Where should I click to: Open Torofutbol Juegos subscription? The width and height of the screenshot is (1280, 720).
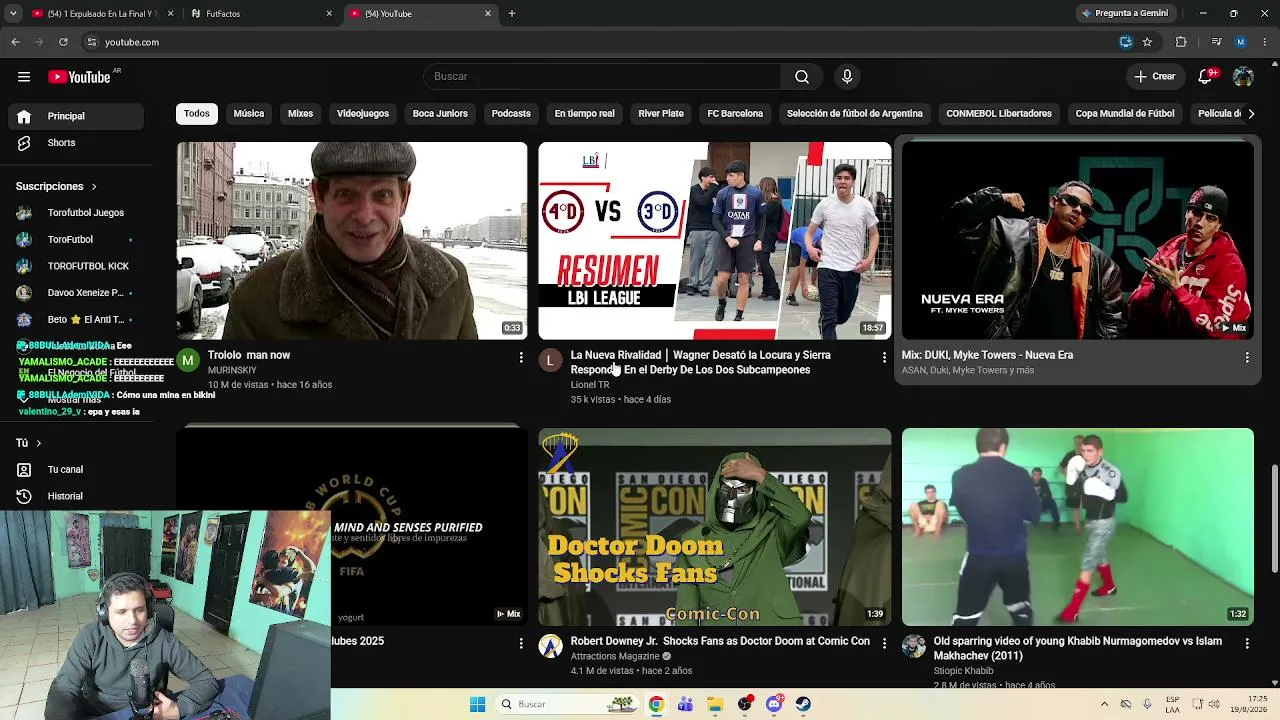pyautogui.click(x=76, y=213)
